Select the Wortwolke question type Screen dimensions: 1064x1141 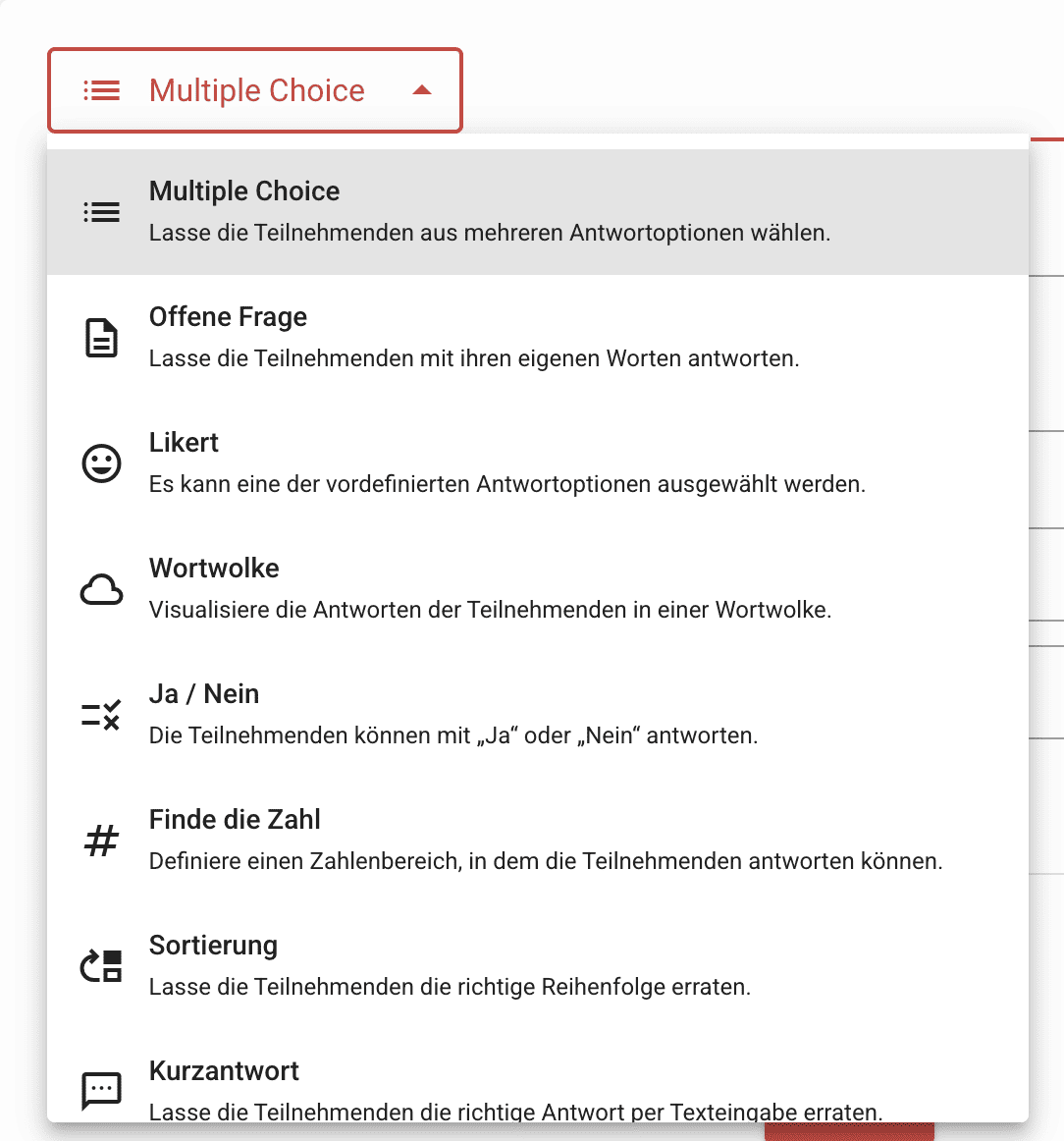point(538,589)
